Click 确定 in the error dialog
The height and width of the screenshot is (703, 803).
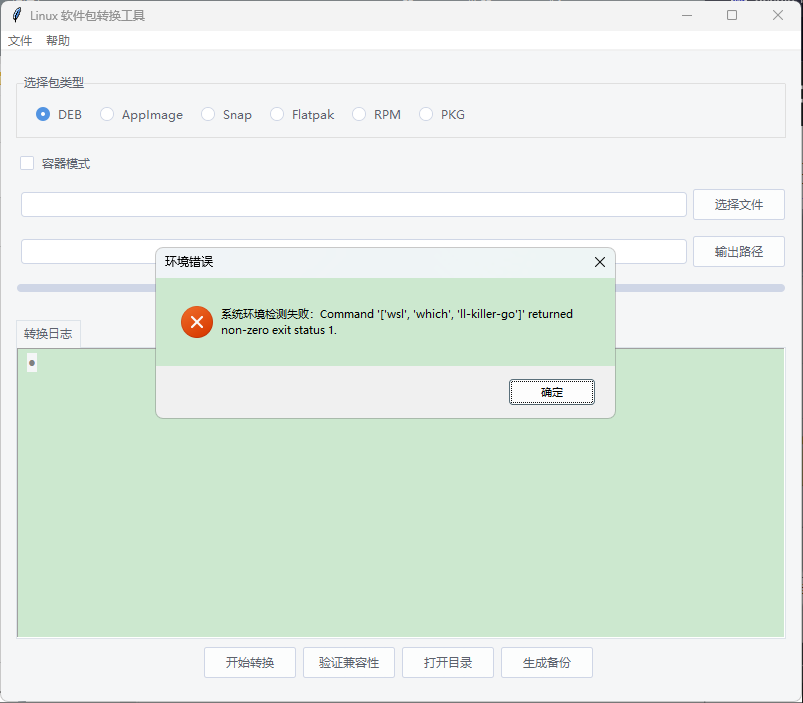pos(552,392)
